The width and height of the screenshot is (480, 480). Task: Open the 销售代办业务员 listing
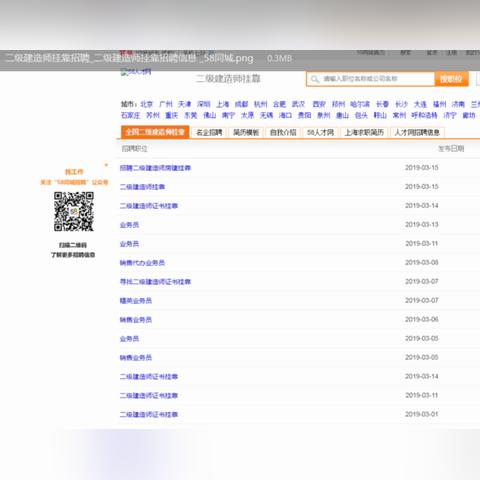click(142, 263)
